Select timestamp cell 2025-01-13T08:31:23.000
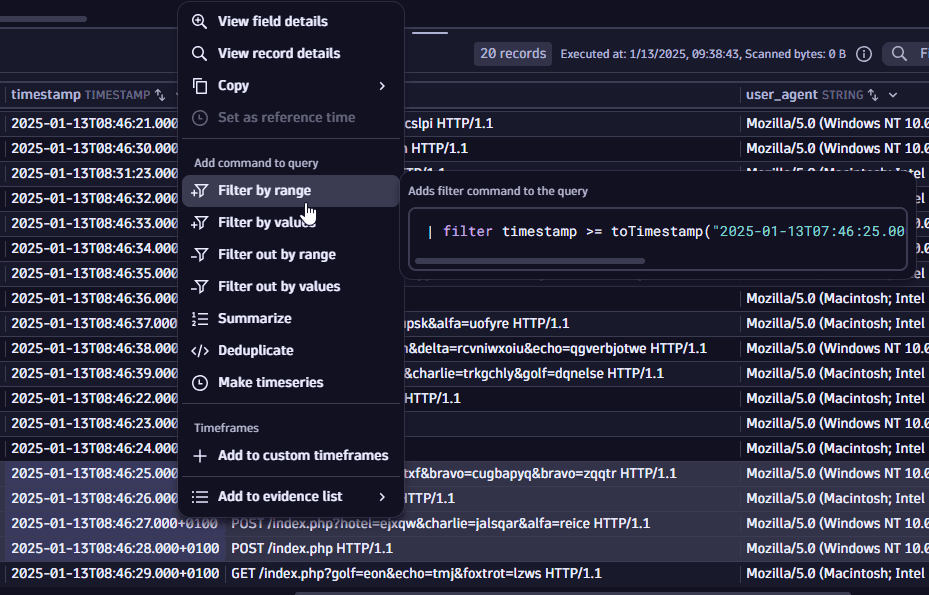The image size is (929, 595). (94, 174)
